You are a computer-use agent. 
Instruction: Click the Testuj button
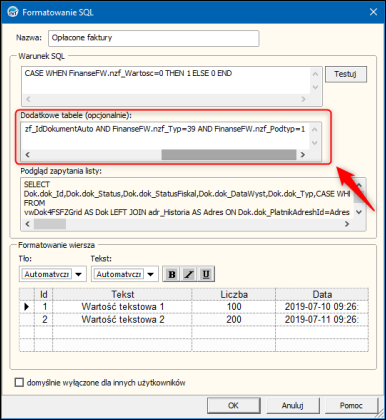pos(346,74)
